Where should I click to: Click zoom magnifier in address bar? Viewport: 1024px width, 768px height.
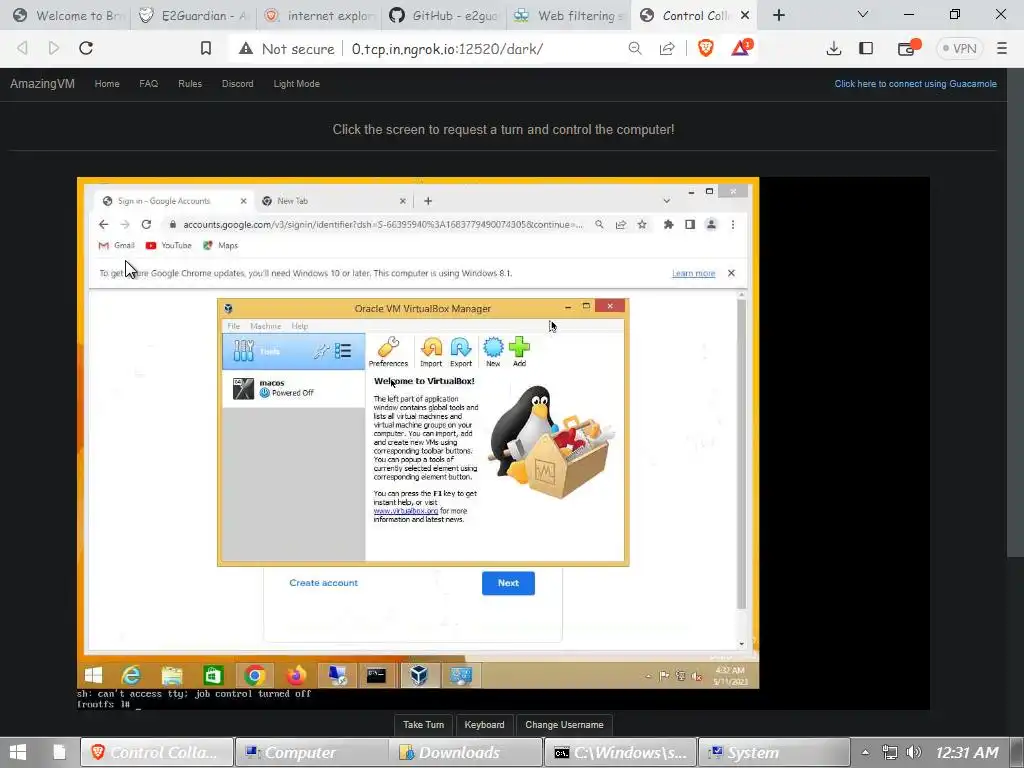click(x=635, y=48)
